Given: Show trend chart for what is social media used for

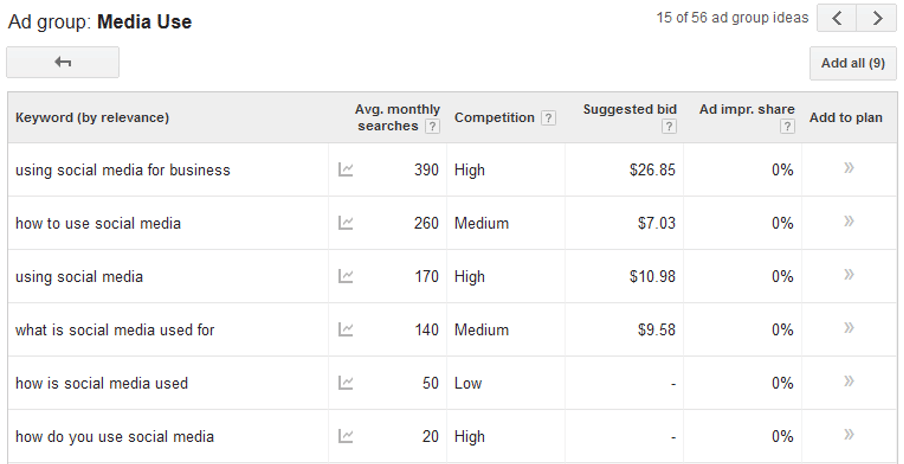Looking at the screenshot, I should pos(345,329).
